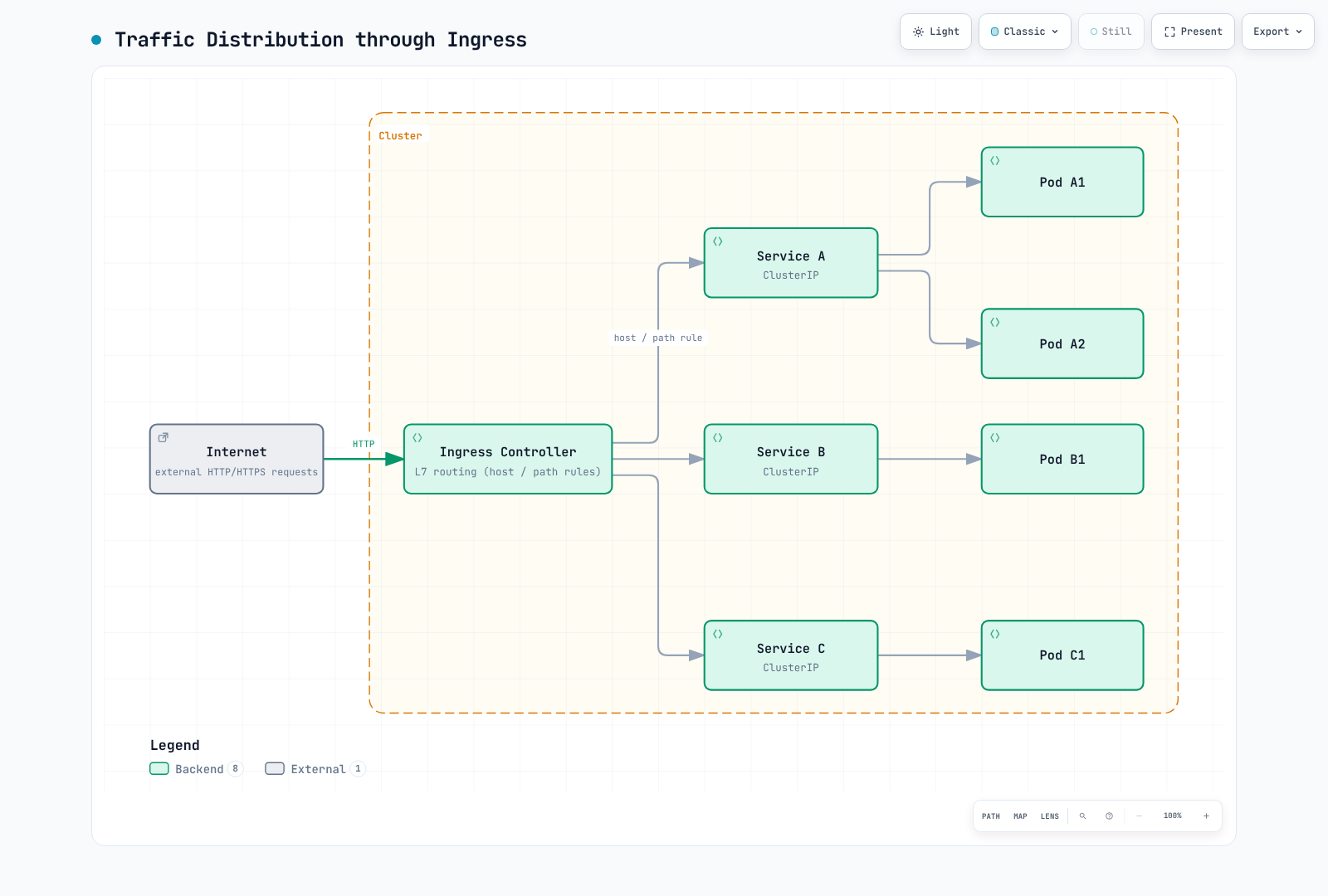The height and width of the screenshot is (896, 1328).
Task: Click the code icon on Service A
Action: [x=718, y=241]
